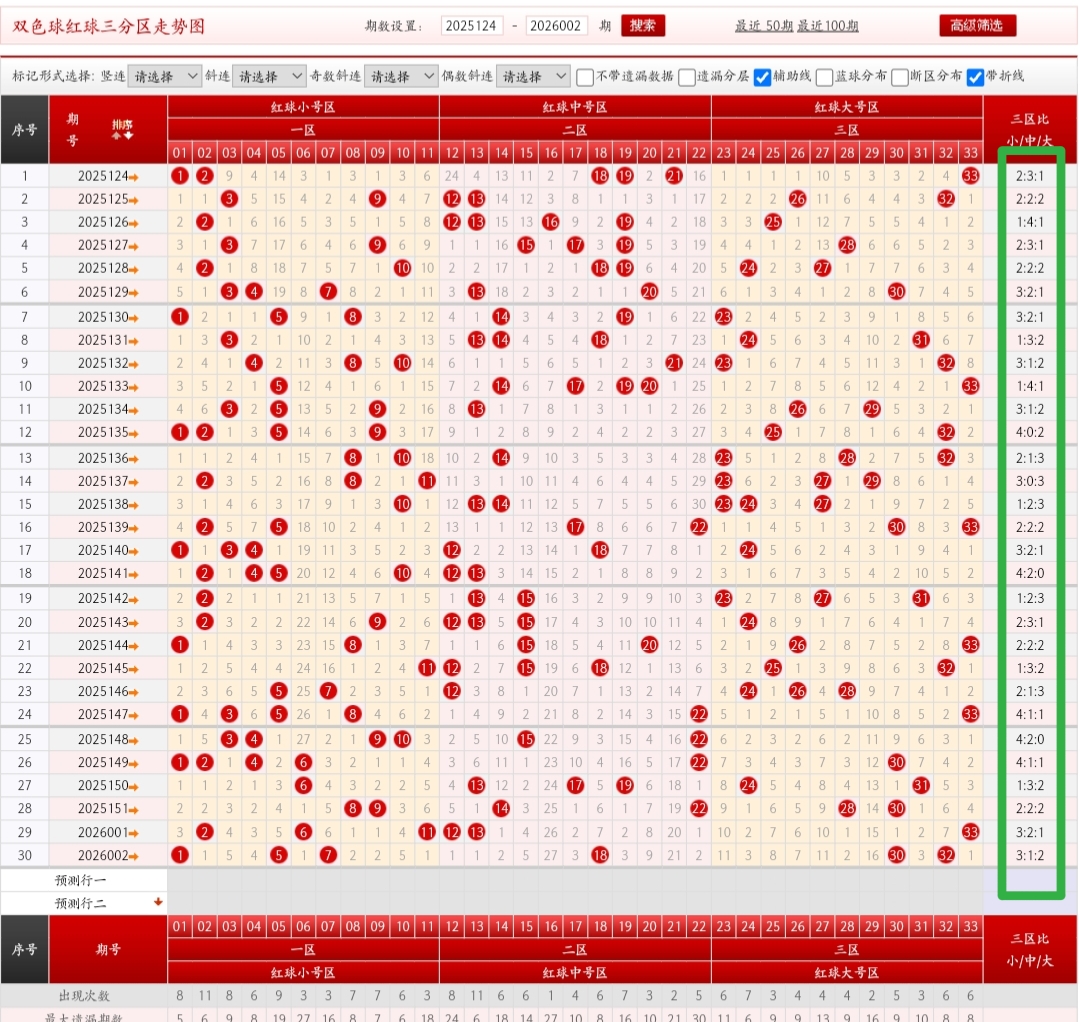Click top header column 33
The width and height of the screenshot is (1080, 1022).
970,153
